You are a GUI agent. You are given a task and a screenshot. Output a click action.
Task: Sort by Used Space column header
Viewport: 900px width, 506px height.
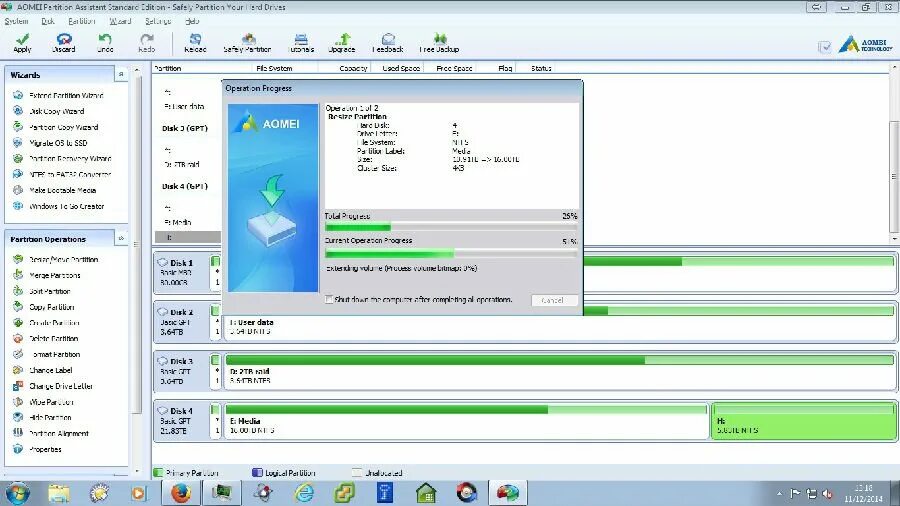(x=401, y=68)
